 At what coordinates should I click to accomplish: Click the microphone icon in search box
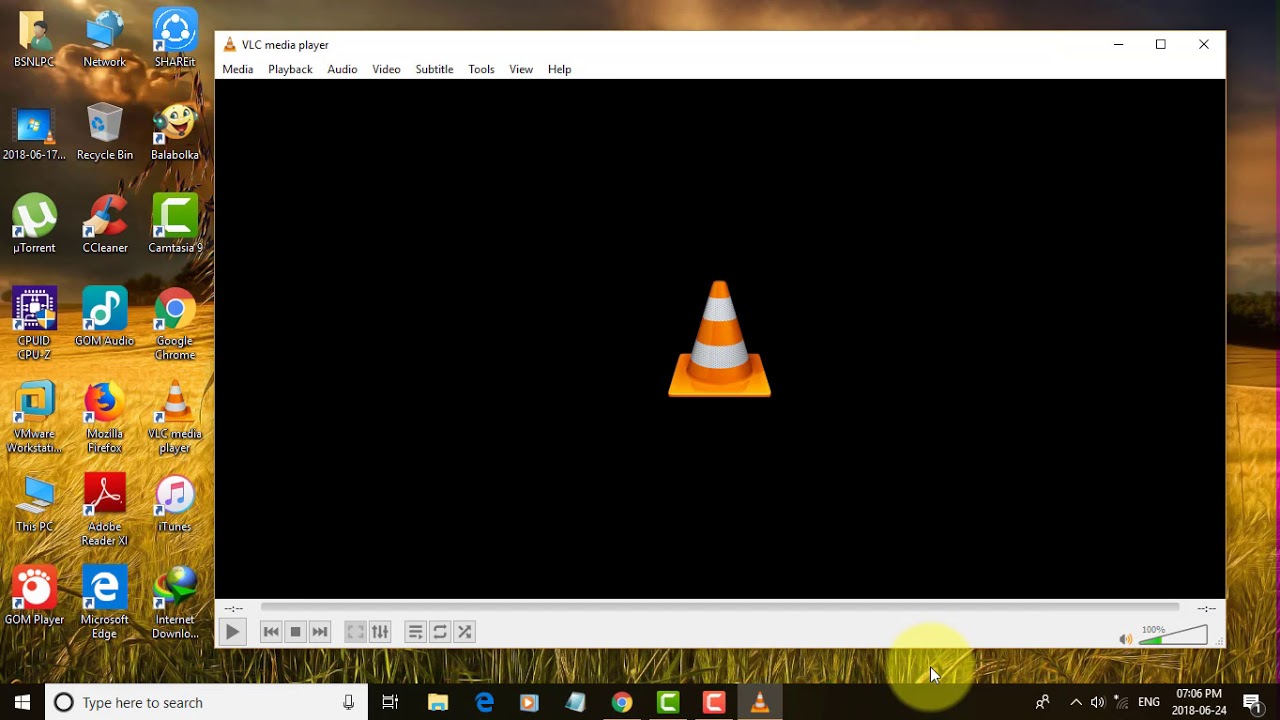(x=348, y=702)
